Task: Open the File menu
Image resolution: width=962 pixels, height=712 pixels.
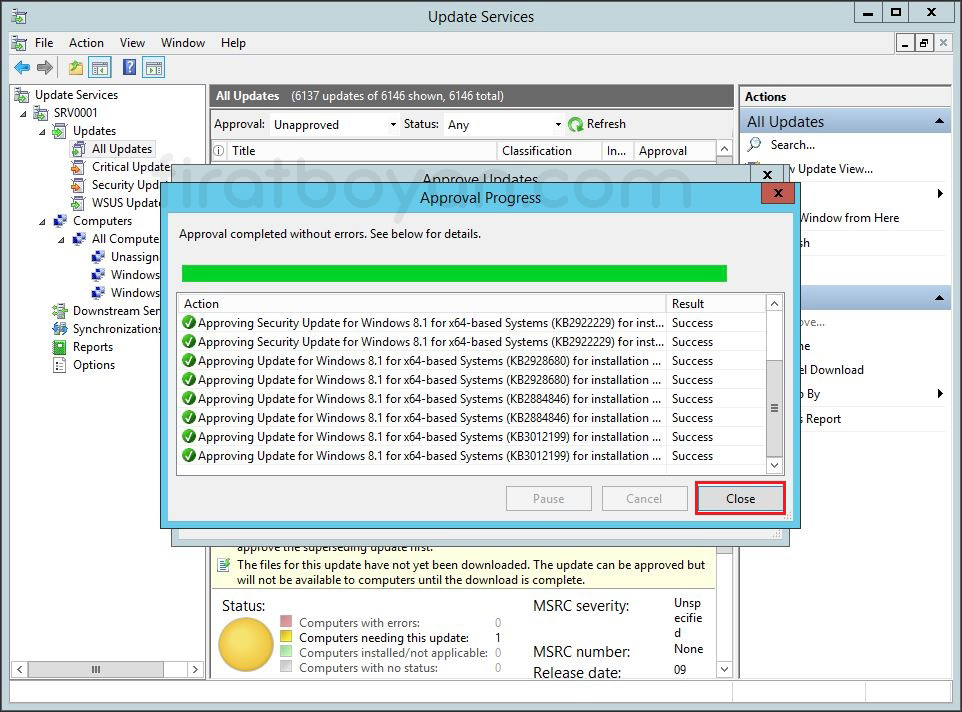Action: coord(44,43)
